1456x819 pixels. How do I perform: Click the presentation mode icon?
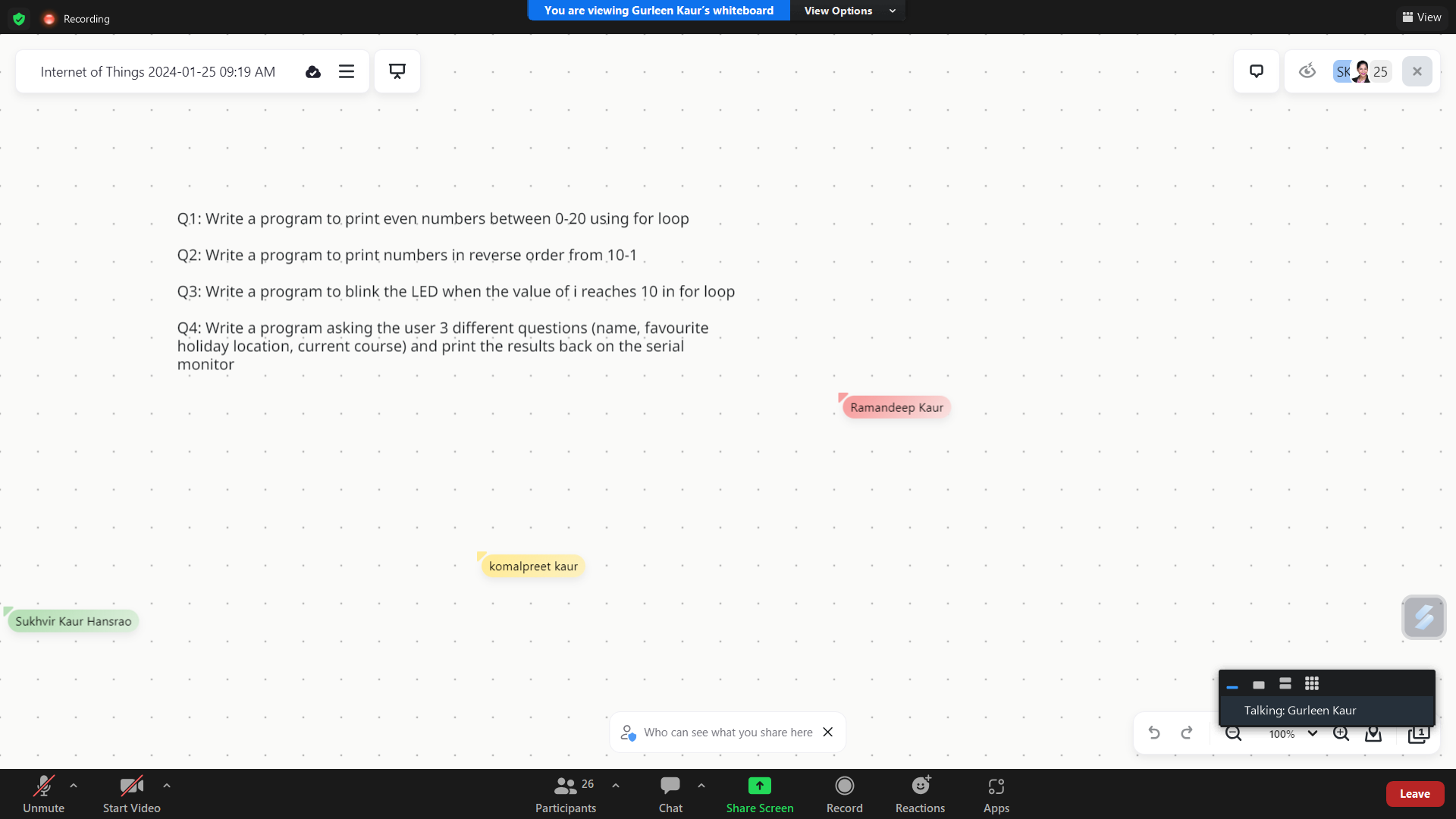tap(397, 71)
